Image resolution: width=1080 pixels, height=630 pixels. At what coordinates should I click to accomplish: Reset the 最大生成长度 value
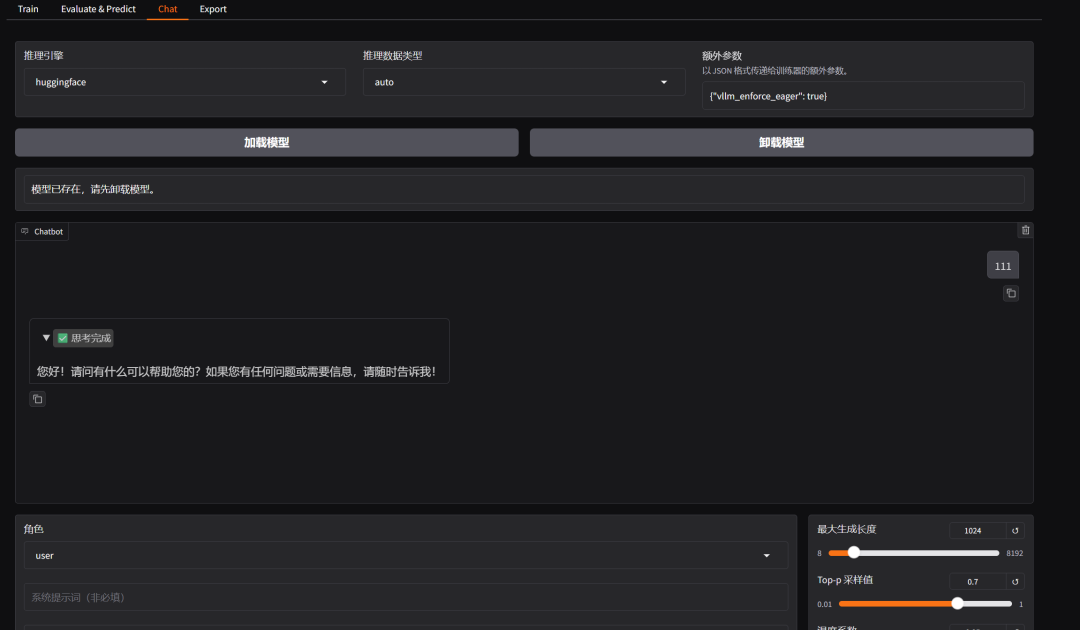[1015, 531]
